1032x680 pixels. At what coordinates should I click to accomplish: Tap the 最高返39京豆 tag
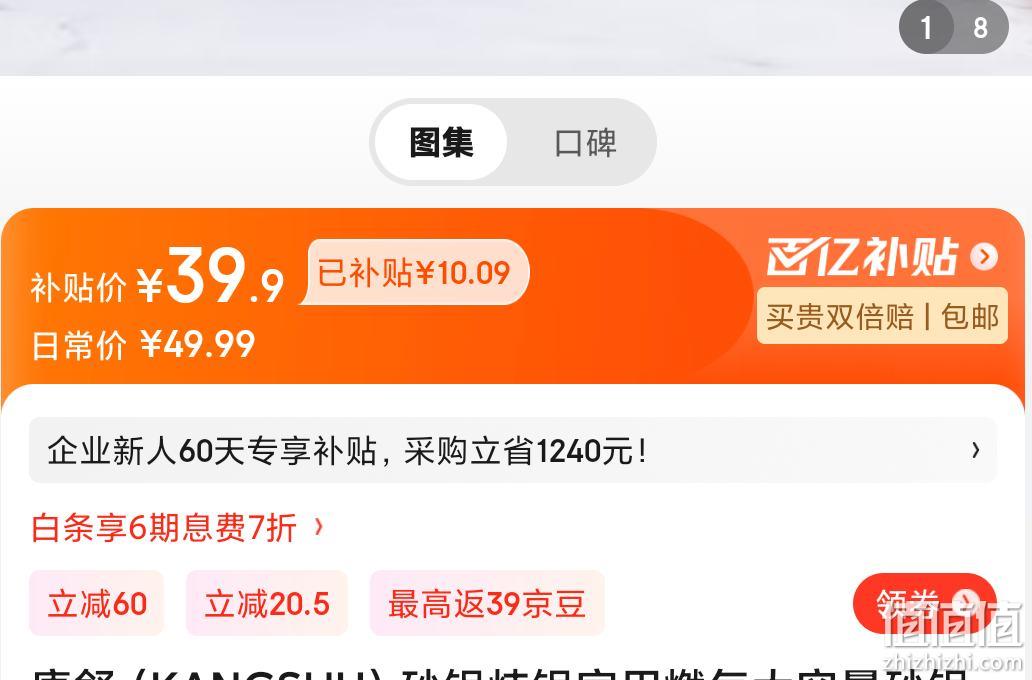click(x=487, y=604)
